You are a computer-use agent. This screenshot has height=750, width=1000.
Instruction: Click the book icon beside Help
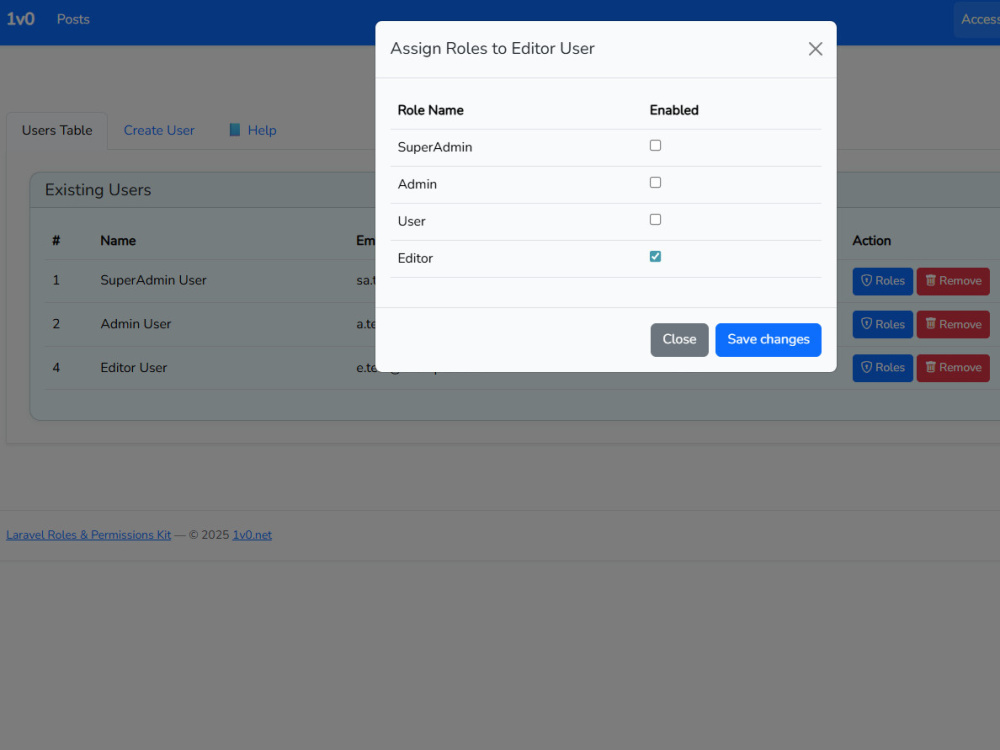point(235,130)
